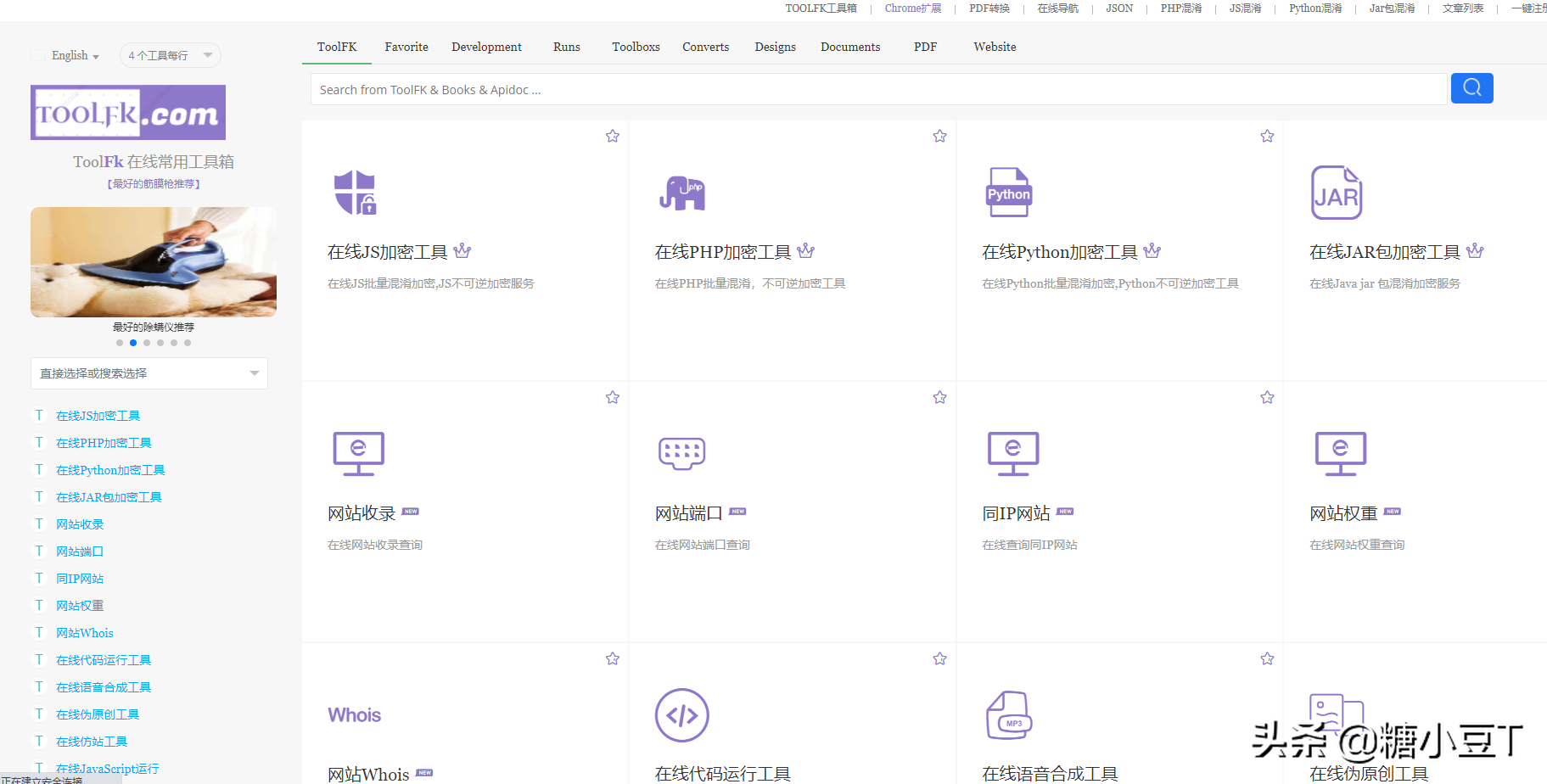Open the 在线JAR包加密工具 card title
1547x784 pixels.
(1384, 252)
